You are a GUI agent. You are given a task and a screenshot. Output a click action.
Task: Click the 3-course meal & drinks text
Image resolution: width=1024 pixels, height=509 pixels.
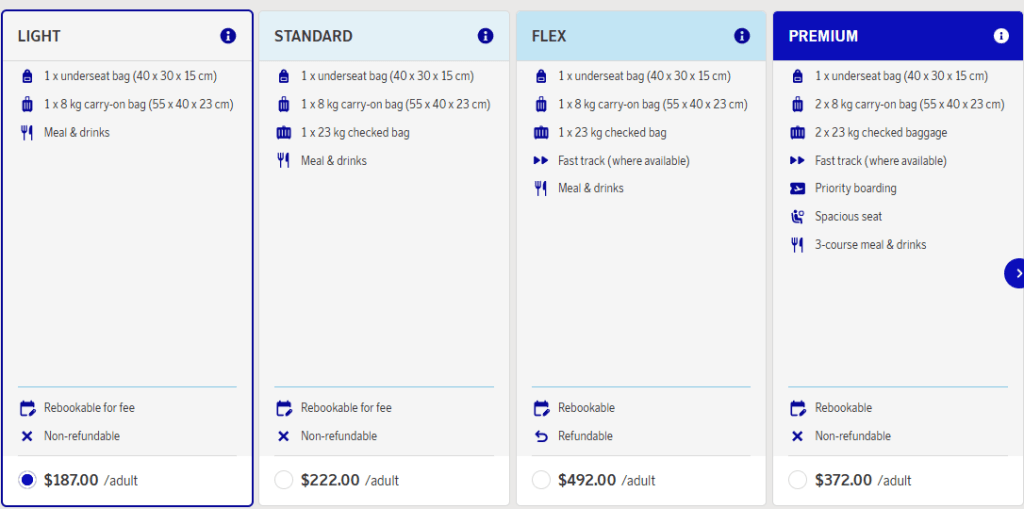tap(870, 244)
